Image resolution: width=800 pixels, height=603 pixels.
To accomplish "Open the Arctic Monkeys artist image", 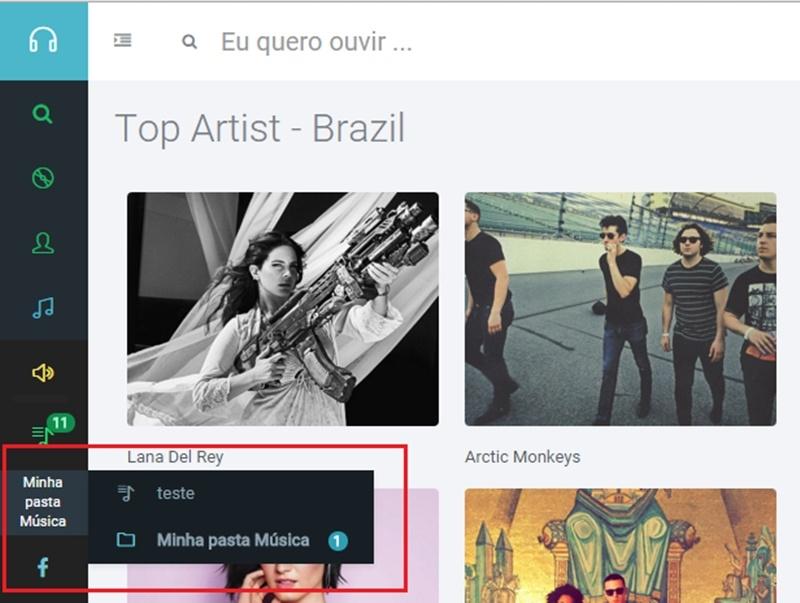I will click(x=620, y=309).
